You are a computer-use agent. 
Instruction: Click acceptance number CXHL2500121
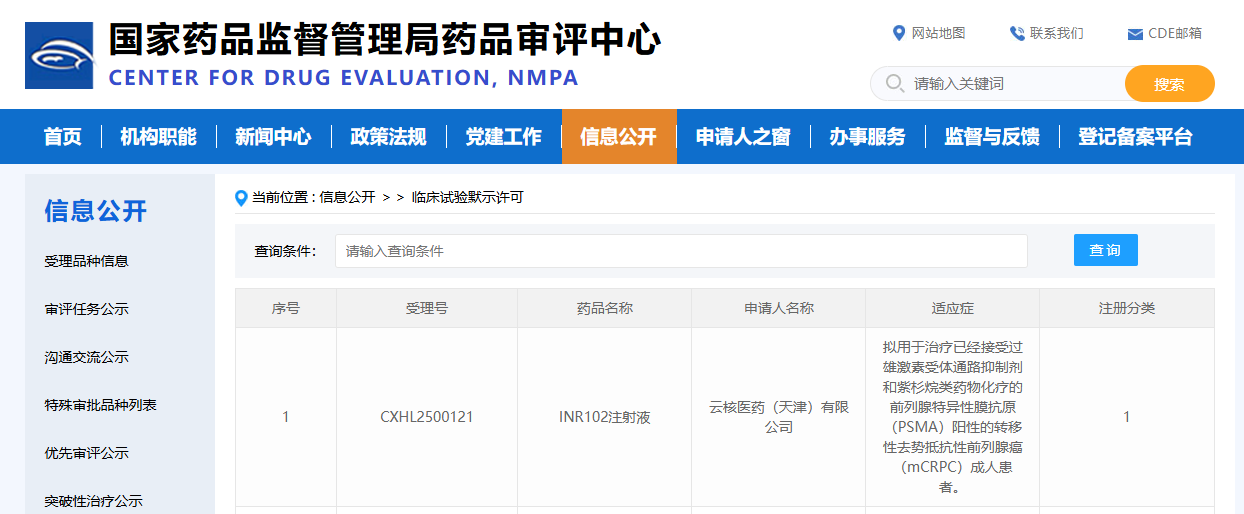(427, 417)
